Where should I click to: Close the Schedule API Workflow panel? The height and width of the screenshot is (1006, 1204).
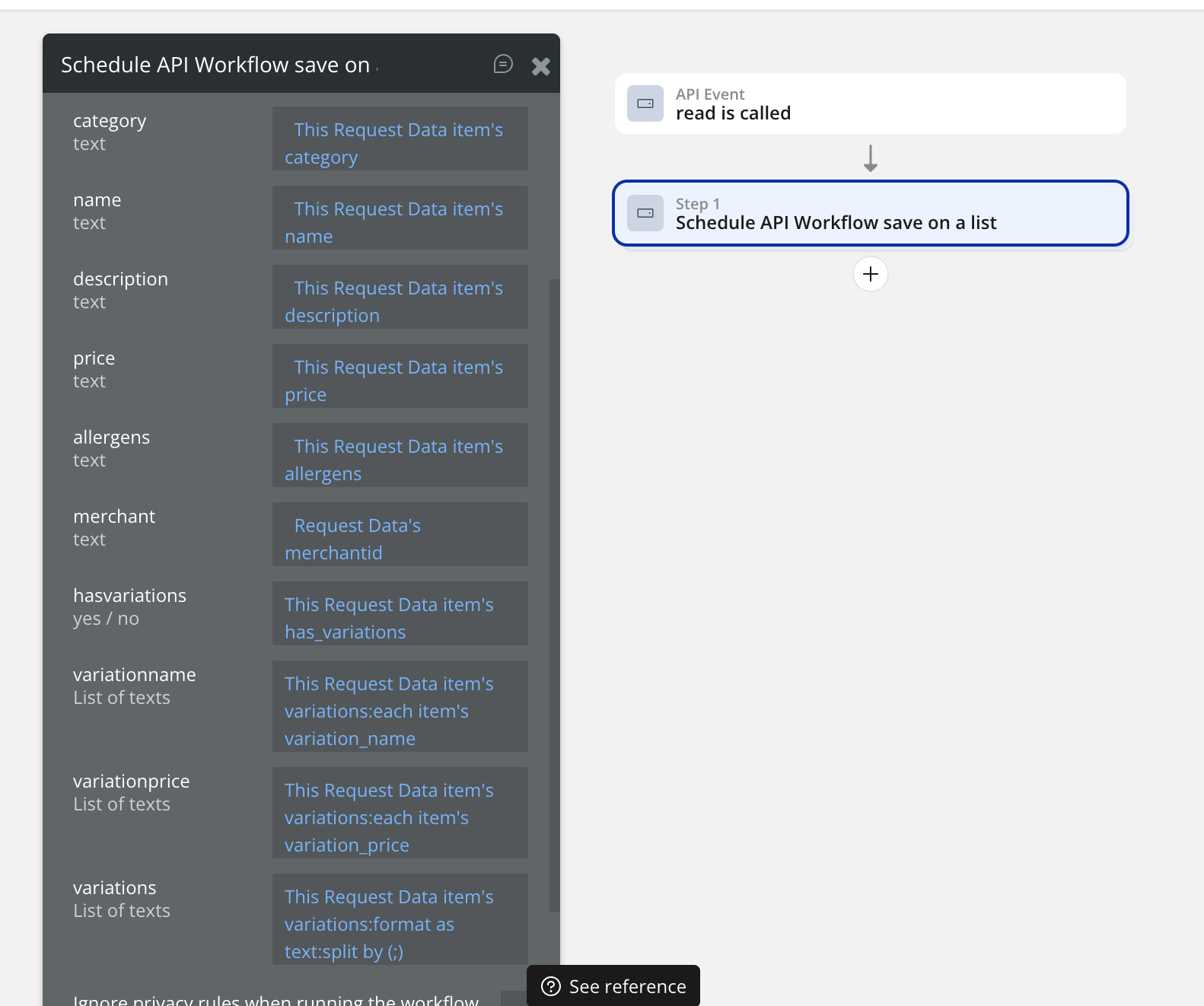(x=541, y=66)
